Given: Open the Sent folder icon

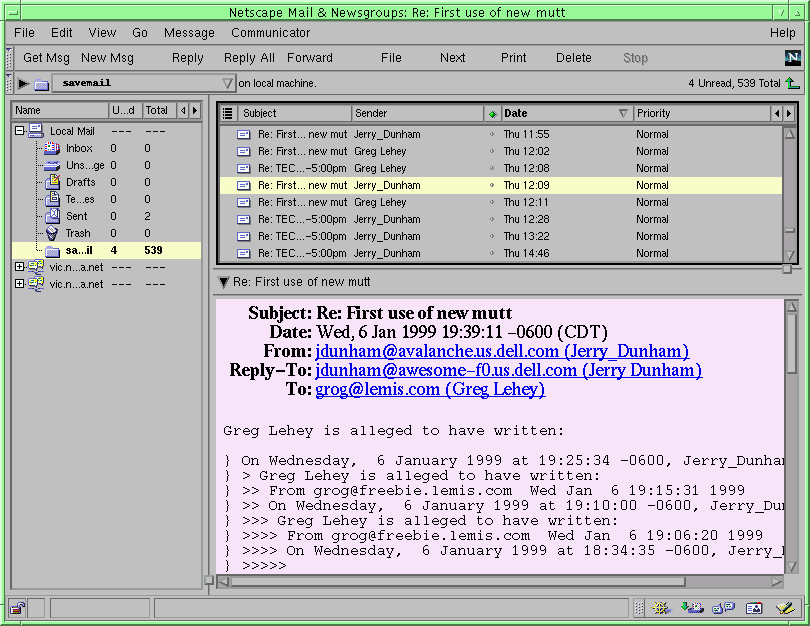Looking at the screenshot, I should (x=52, y=216).
